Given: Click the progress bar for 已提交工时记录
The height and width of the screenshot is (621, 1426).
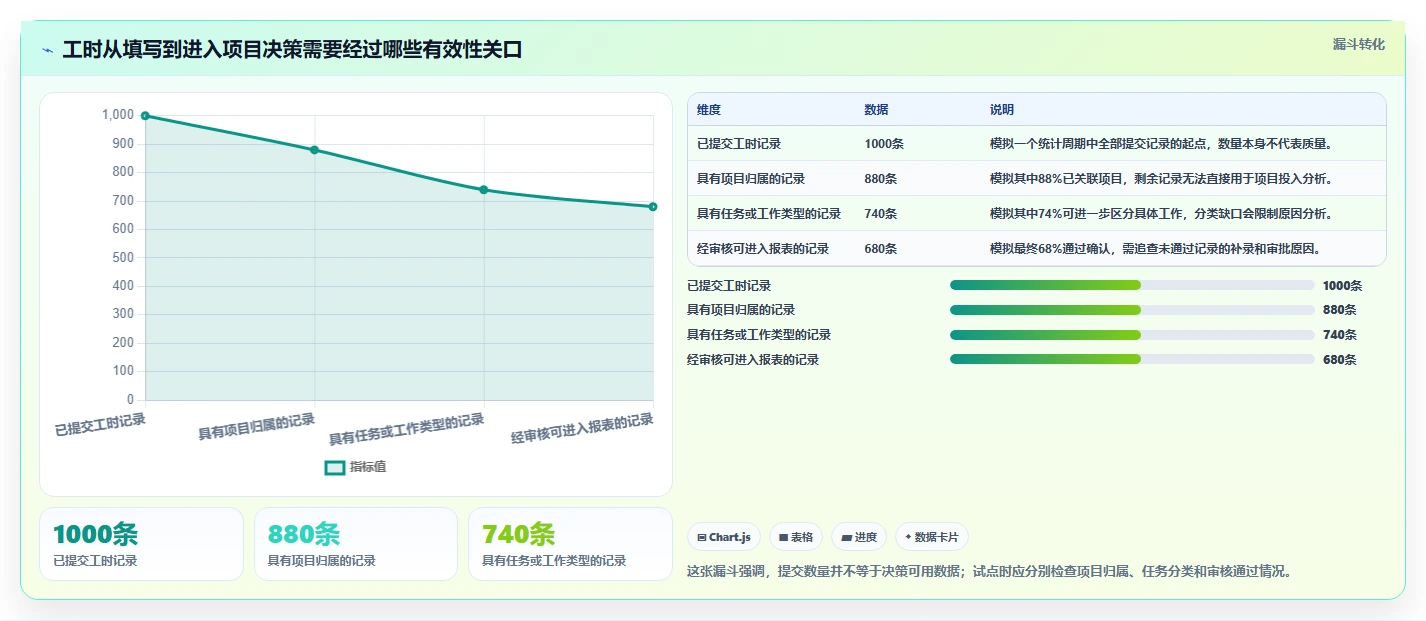Looking at the screenshot, I should click(1132, 285).
